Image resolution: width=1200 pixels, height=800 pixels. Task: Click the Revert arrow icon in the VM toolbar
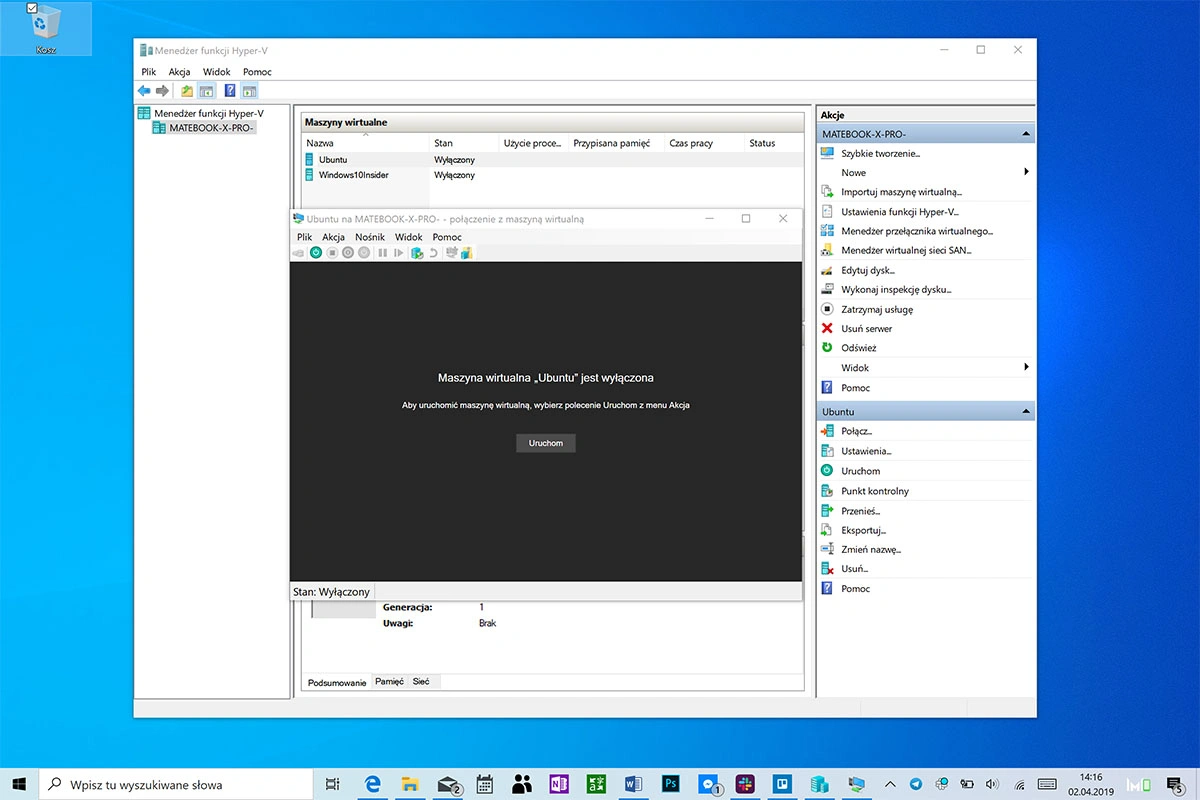(433, 253)
